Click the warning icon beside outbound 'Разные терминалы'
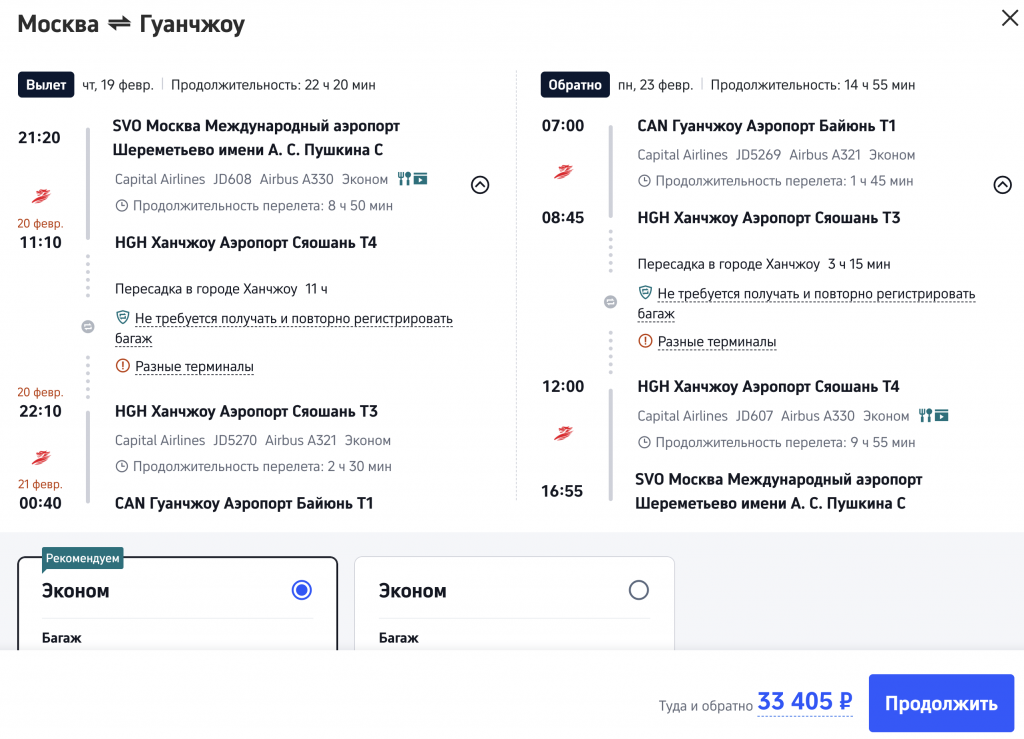The image size is (1024, 739). [x=123, y=367]
